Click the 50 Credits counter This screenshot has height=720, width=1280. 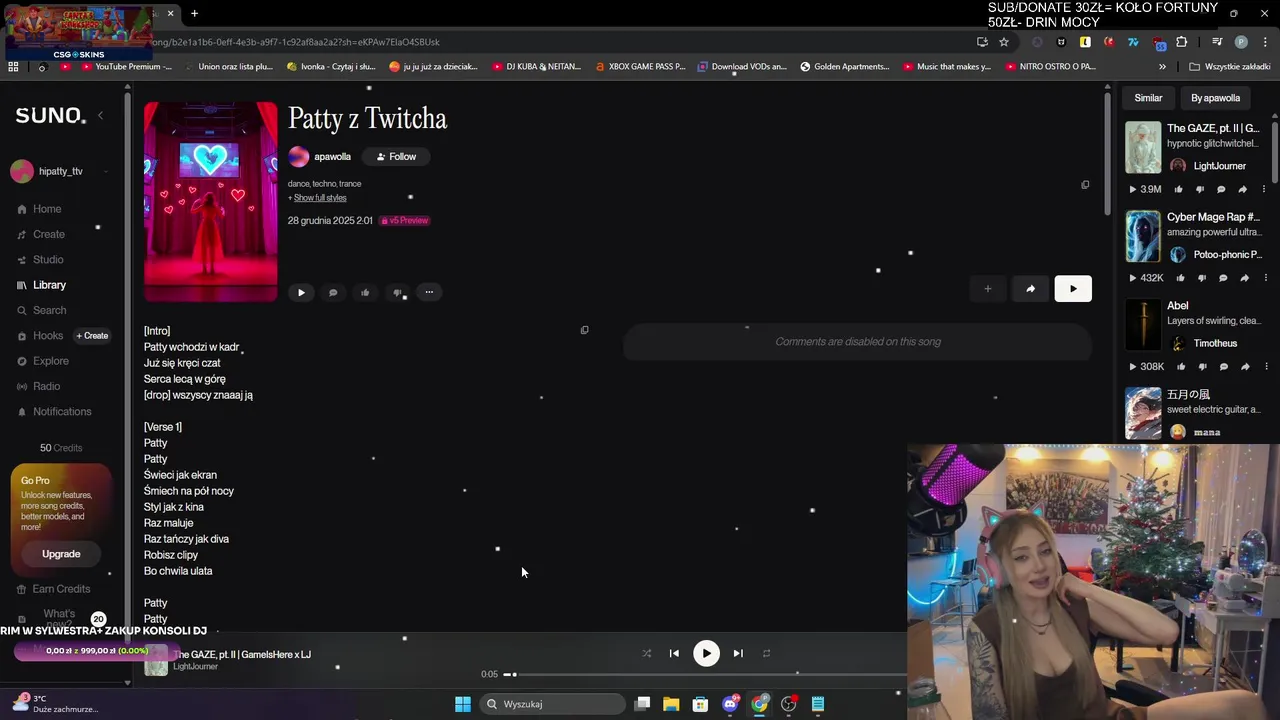pos(61,448)
